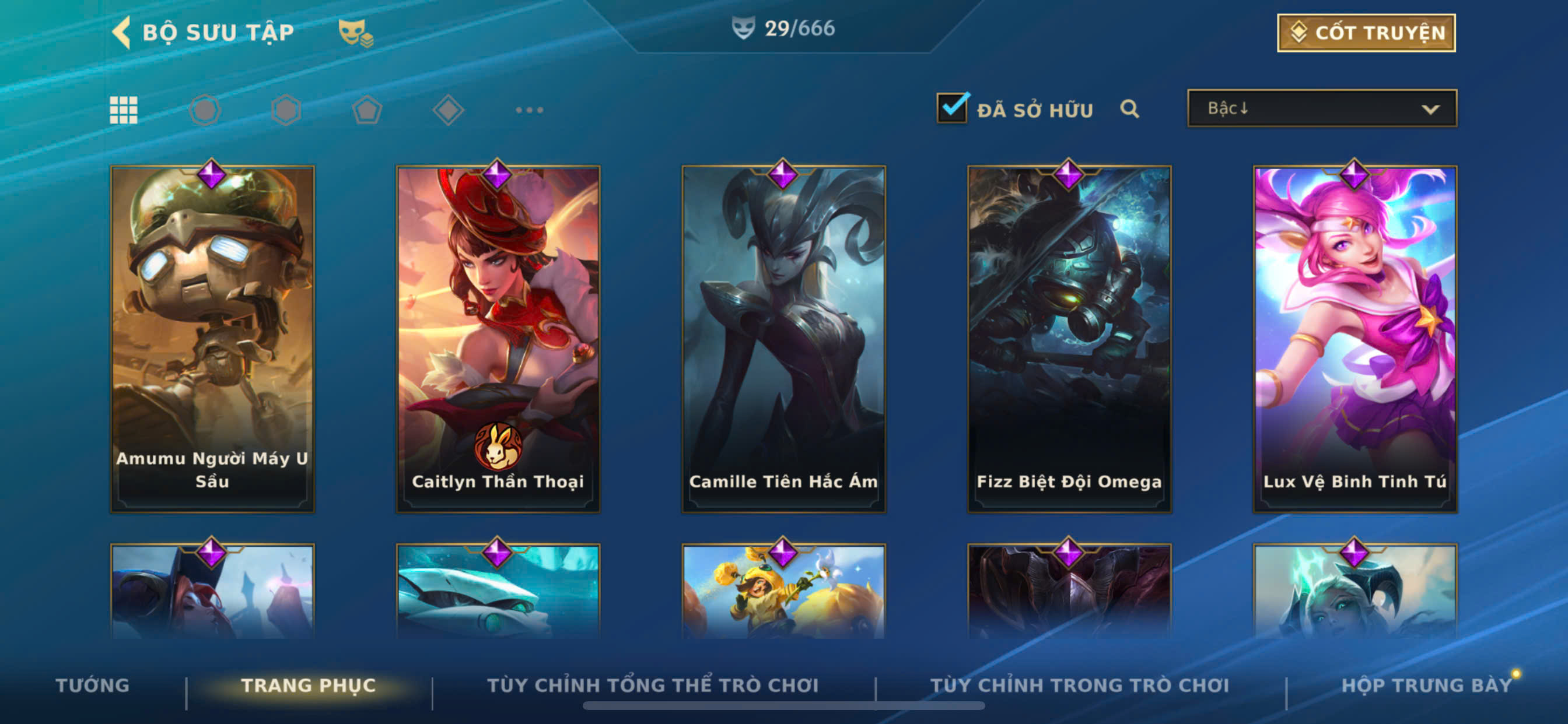Viewport: 1568px width, 724px height.
Task: Filter by the pentagon rarity icon
Action: (367, 110)
